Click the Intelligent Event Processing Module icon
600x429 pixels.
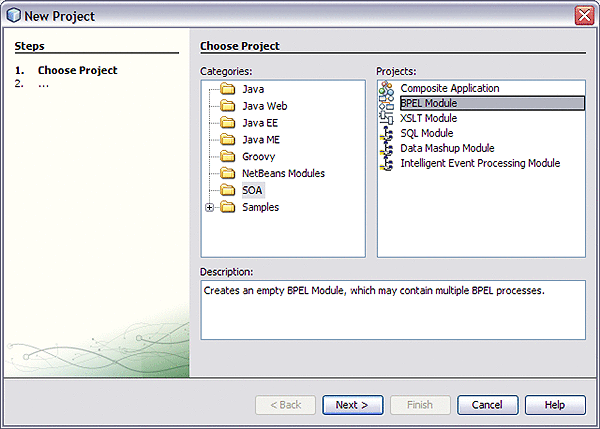pos(386,163)
